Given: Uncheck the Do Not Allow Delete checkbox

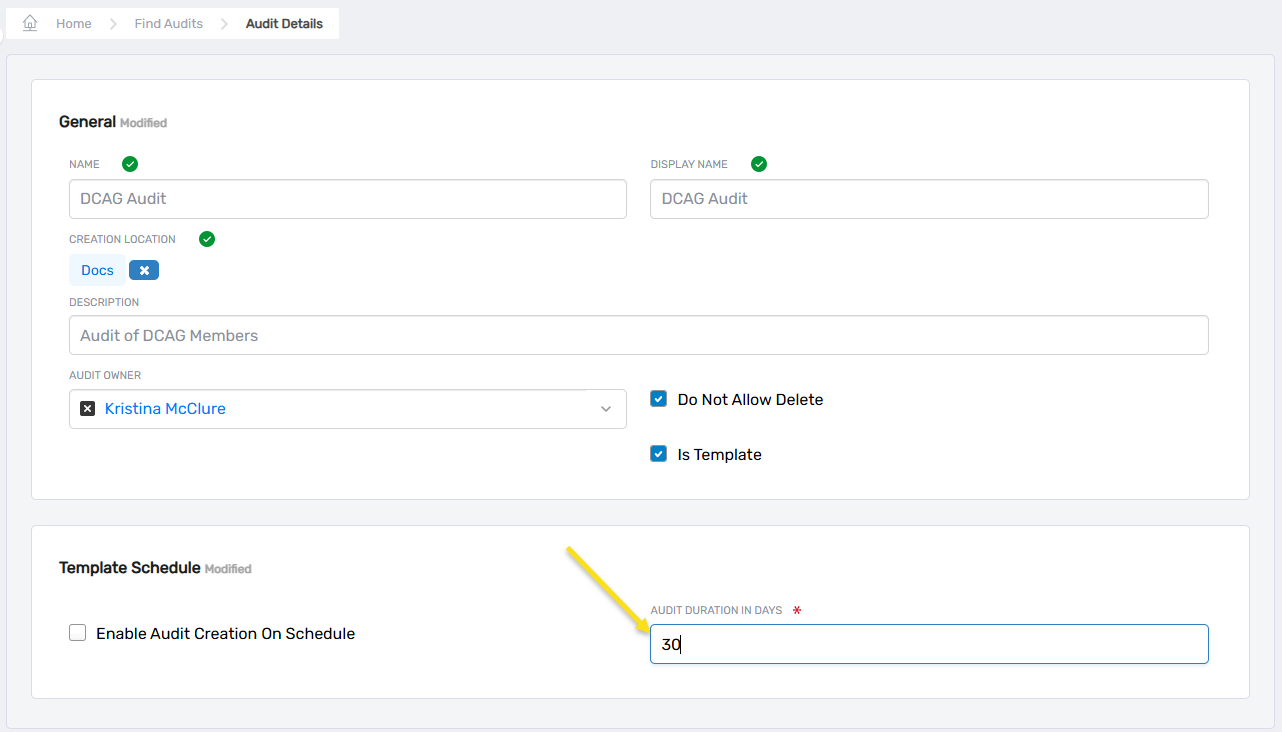Looking at the screenshot, I should click(658, 399).
